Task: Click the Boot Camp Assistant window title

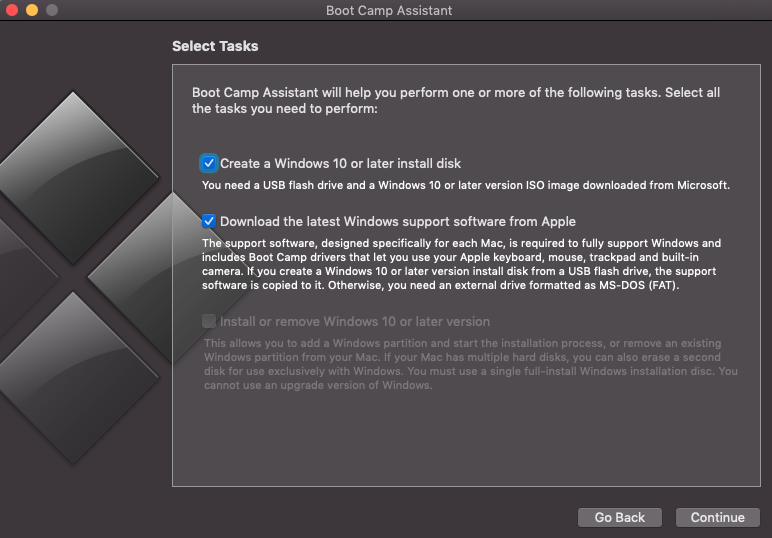Action: [389, 10]
